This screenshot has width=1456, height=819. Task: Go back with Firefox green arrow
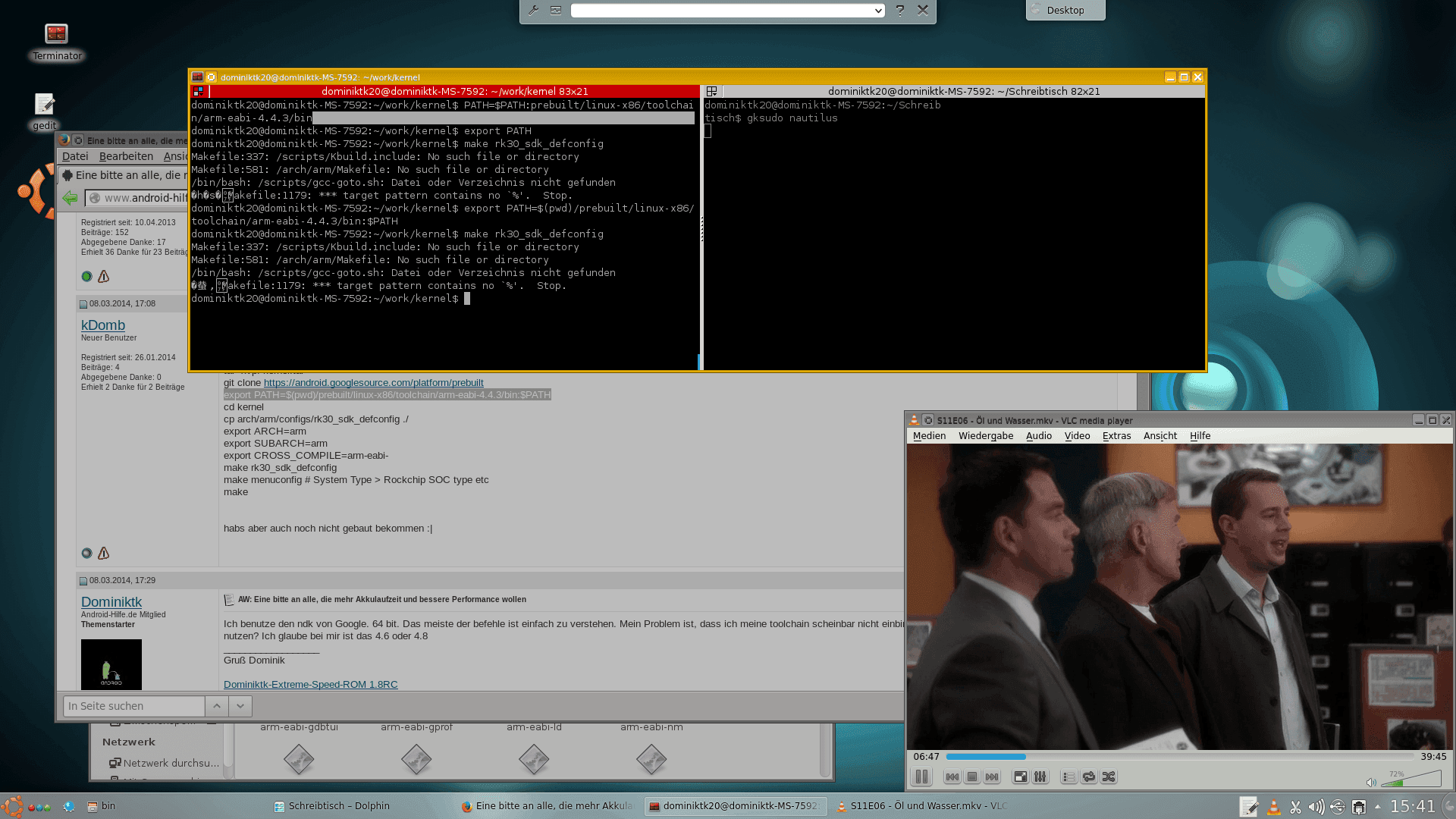click(x=70, y=198)
